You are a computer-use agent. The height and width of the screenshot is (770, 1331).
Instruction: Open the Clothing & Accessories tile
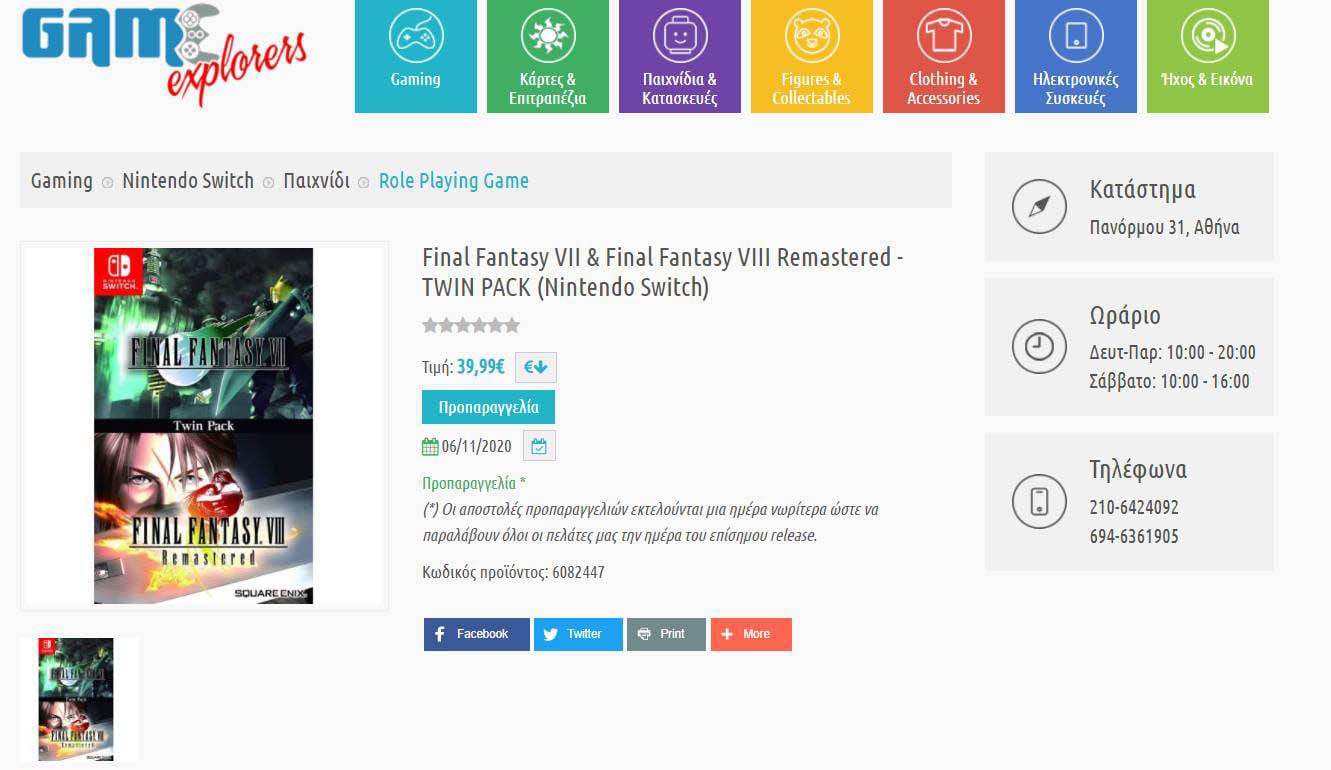944,56
